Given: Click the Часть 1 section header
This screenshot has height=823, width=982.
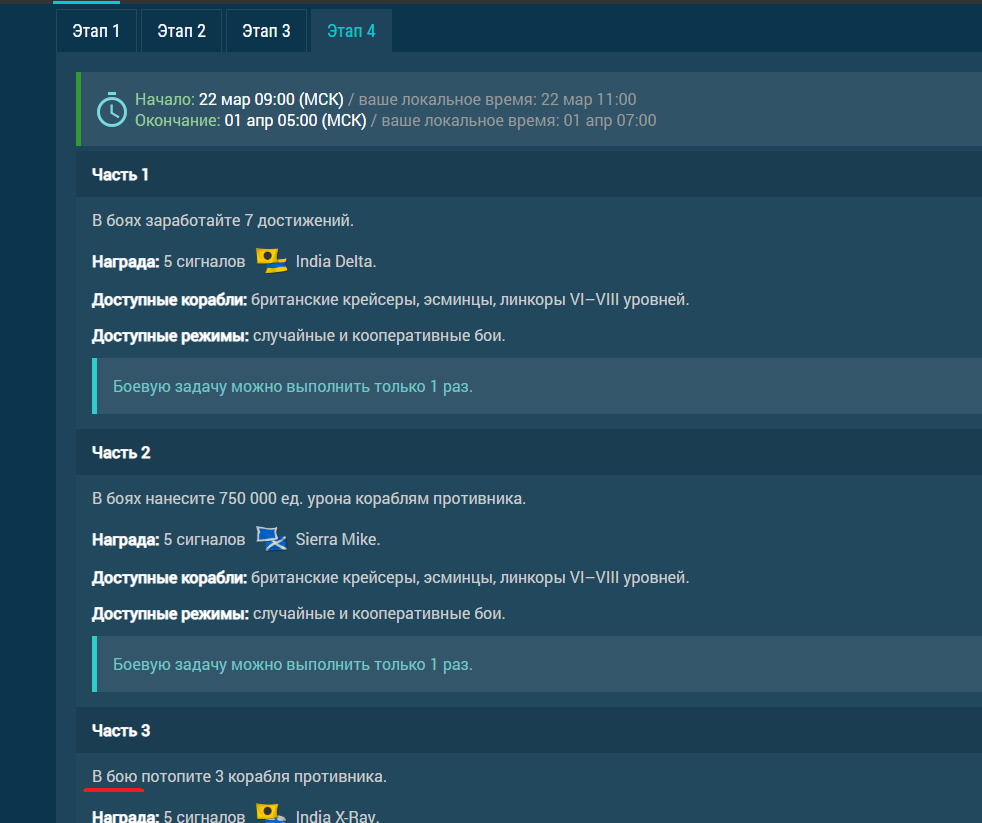Looking at the screenshot, I should 121,175.
